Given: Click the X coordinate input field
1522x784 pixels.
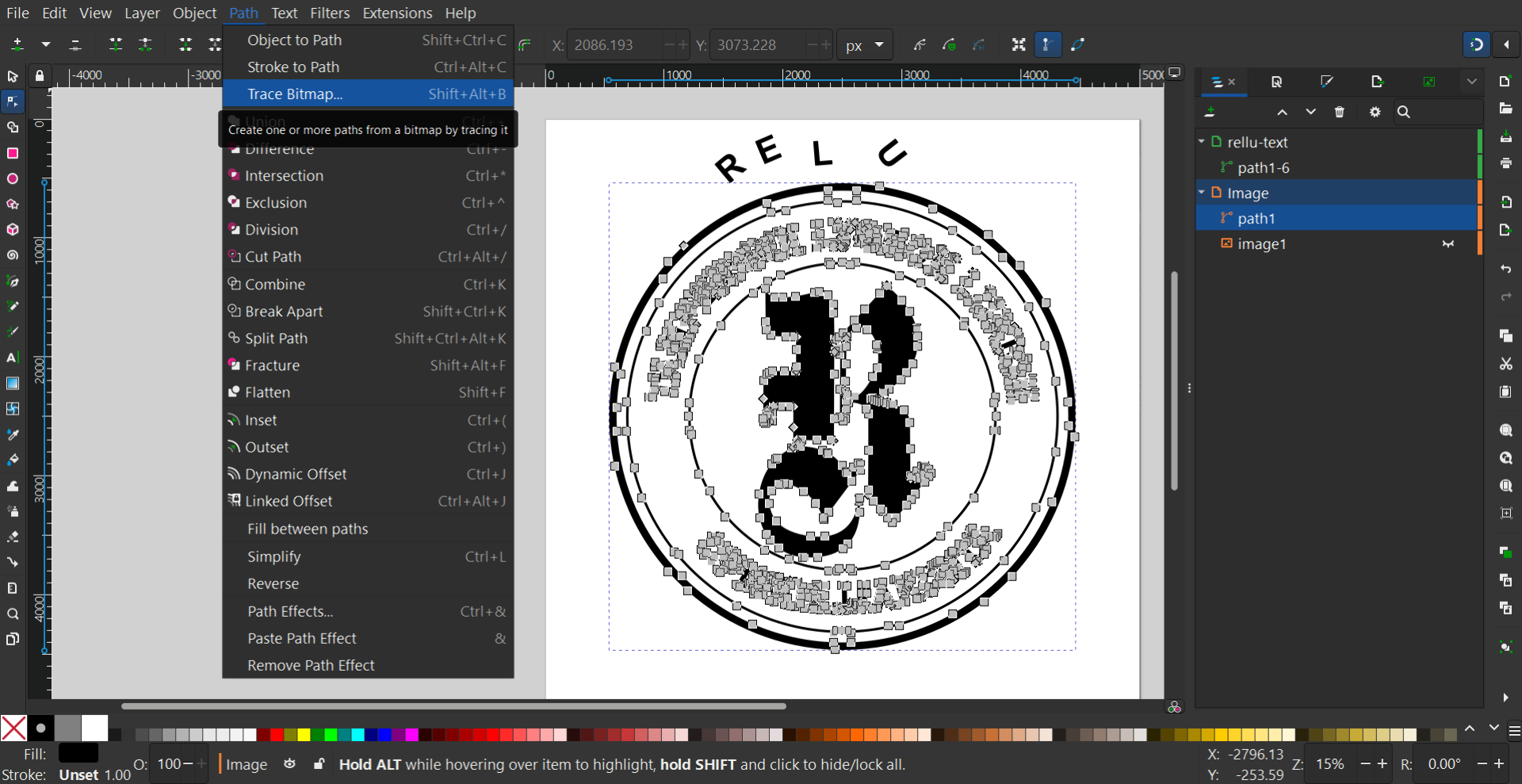Looking at the screenshot, I should (x=614, y=45).
